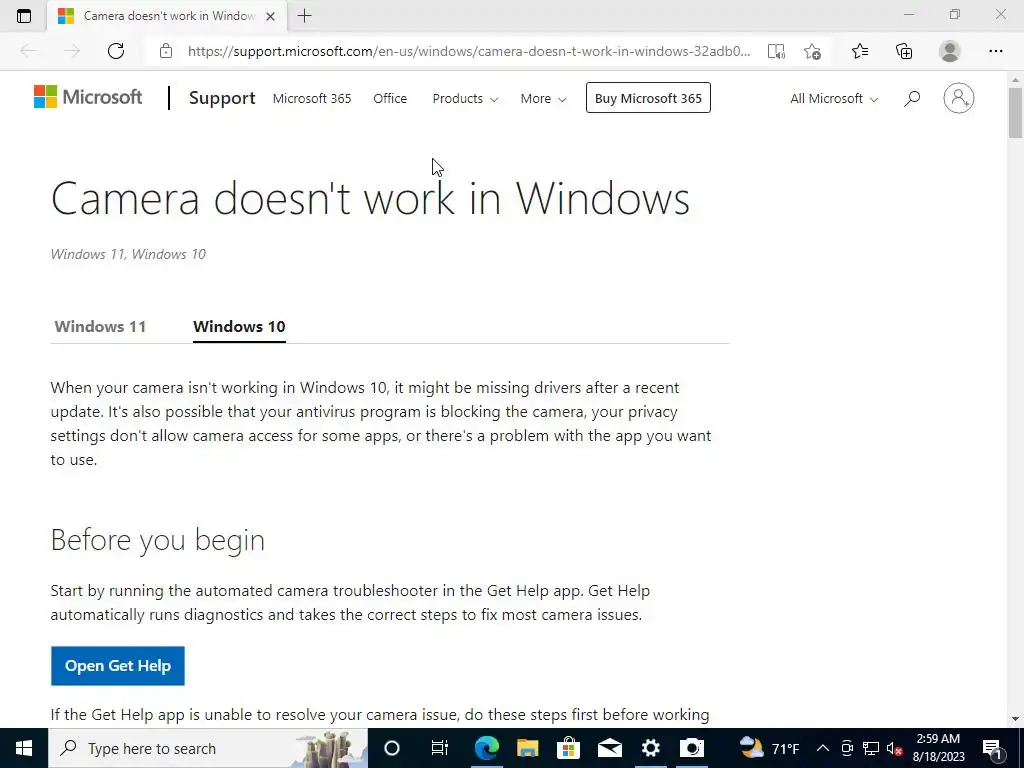
Task: Click the Before you begin heading
Action: click(157, 541)
